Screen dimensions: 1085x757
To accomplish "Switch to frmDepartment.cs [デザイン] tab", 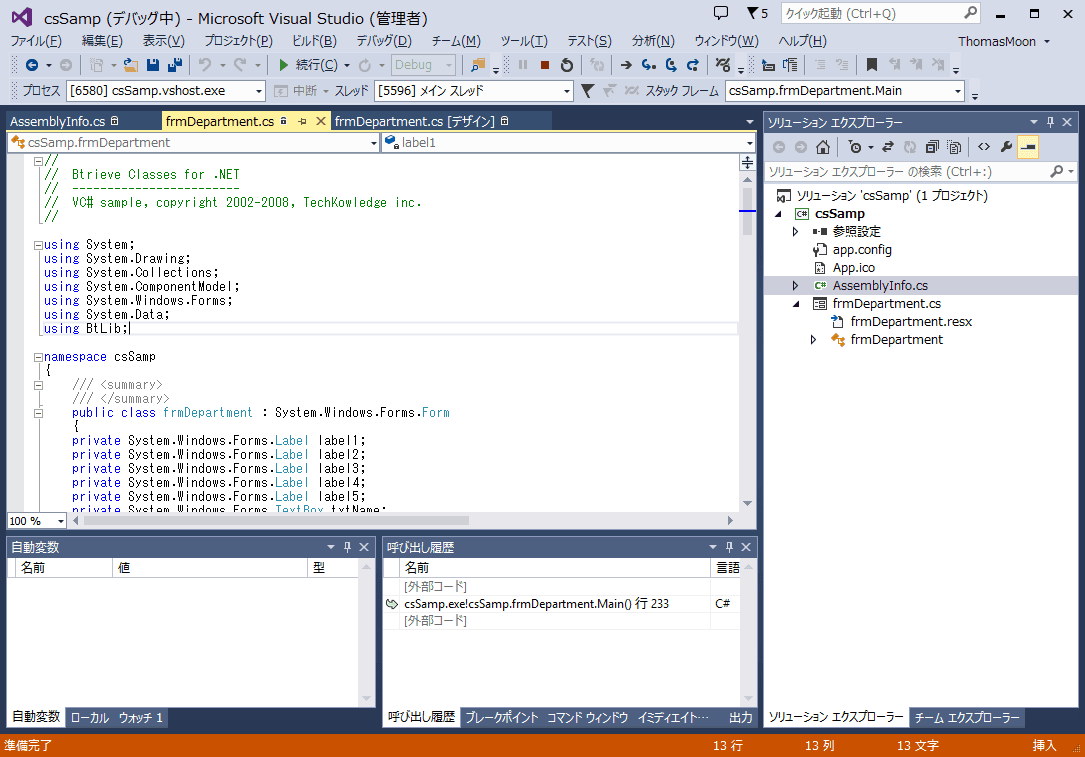I will [414, 122].
